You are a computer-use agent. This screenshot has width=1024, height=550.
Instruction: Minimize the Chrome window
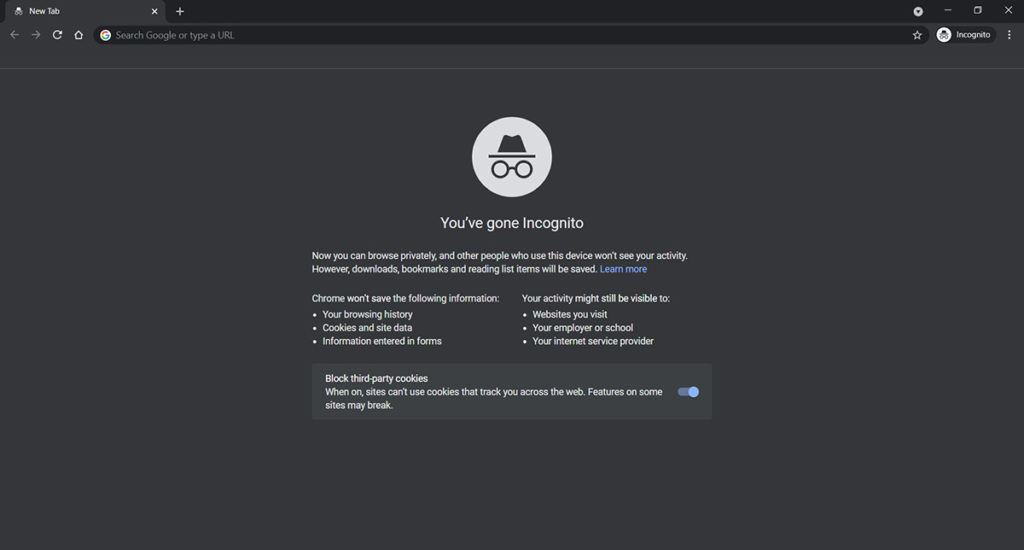pyautogui.click(x=948, y=10)
